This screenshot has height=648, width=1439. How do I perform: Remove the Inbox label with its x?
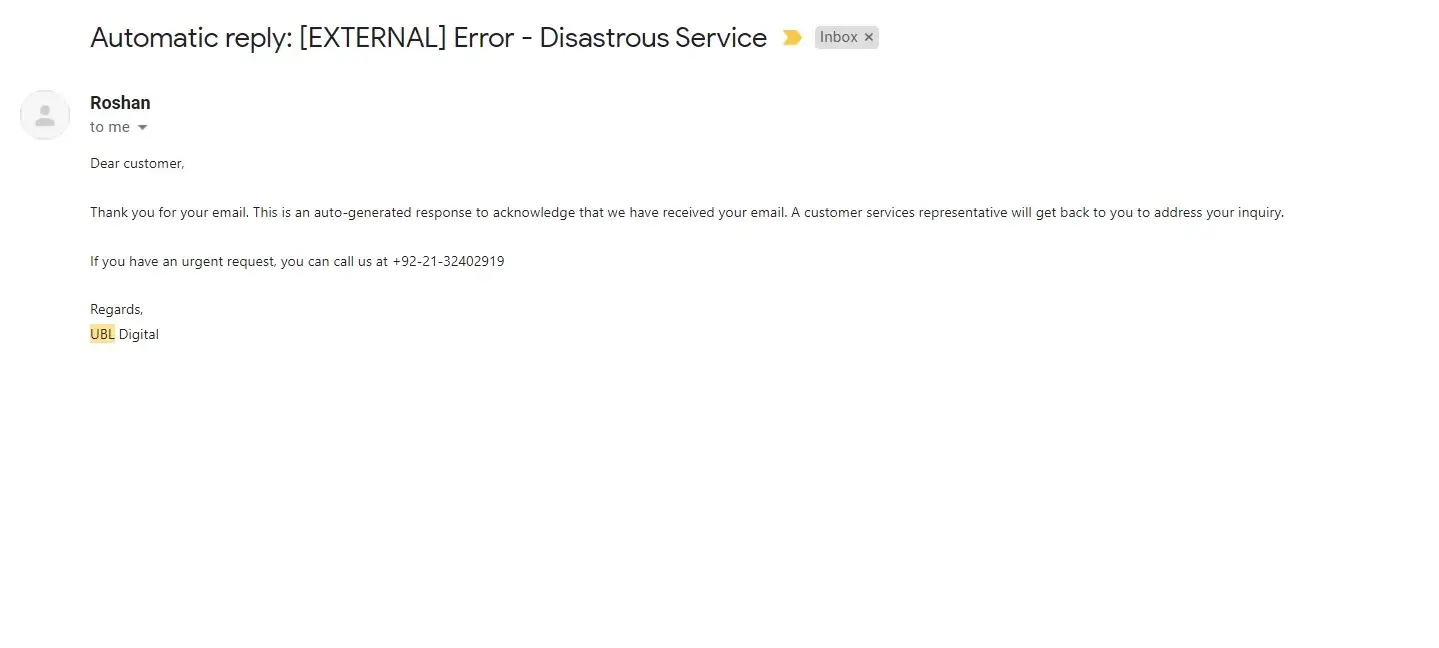pyautogui.click(x=869, y=38)
